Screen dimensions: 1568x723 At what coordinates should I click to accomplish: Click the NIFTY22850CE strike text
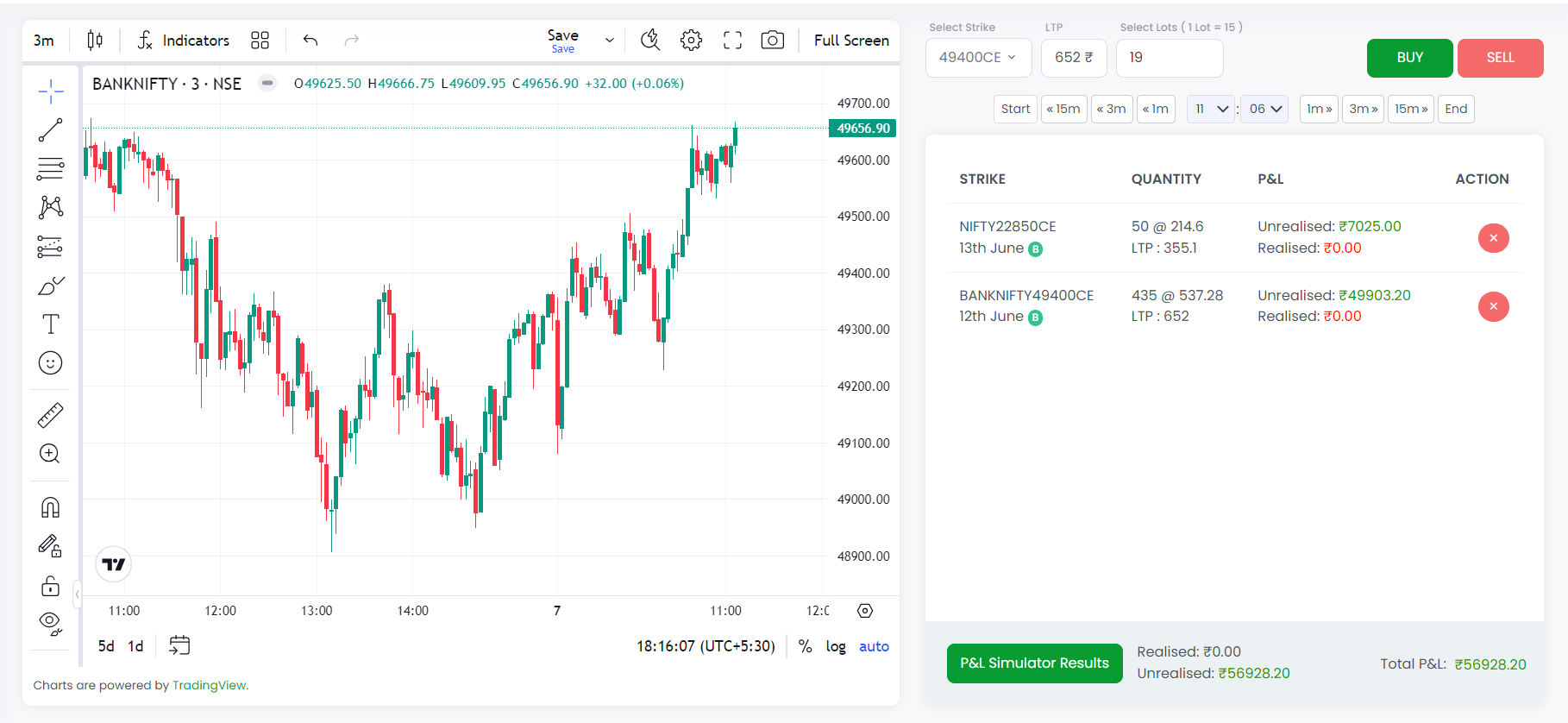coord(1007,227)
